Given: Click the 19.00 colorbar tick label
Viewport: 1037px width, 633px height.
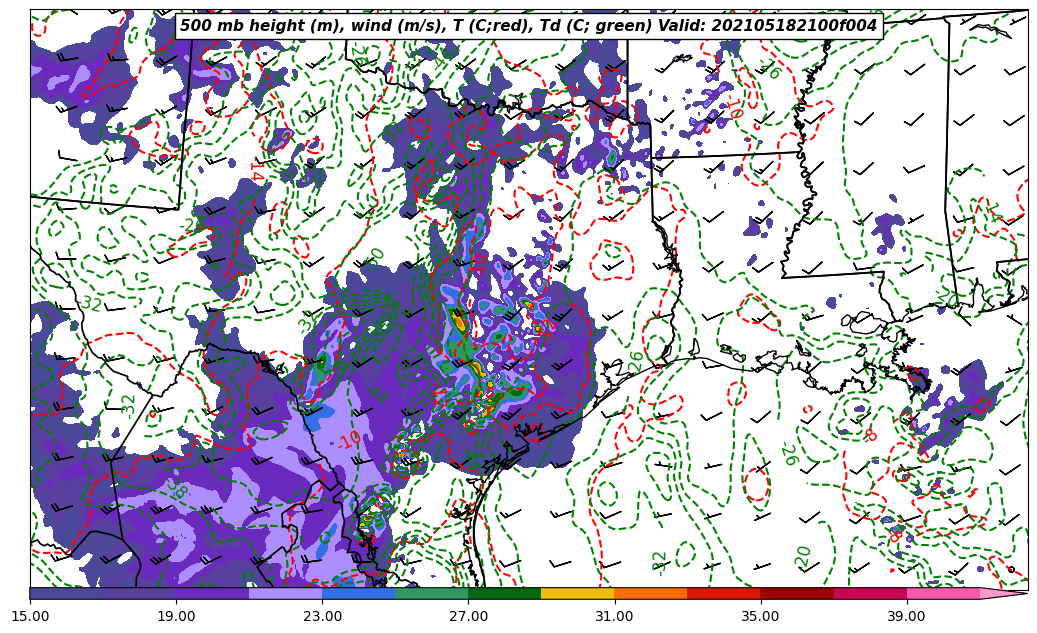Looking at the screenshot, I should click(x=176, y=616).
